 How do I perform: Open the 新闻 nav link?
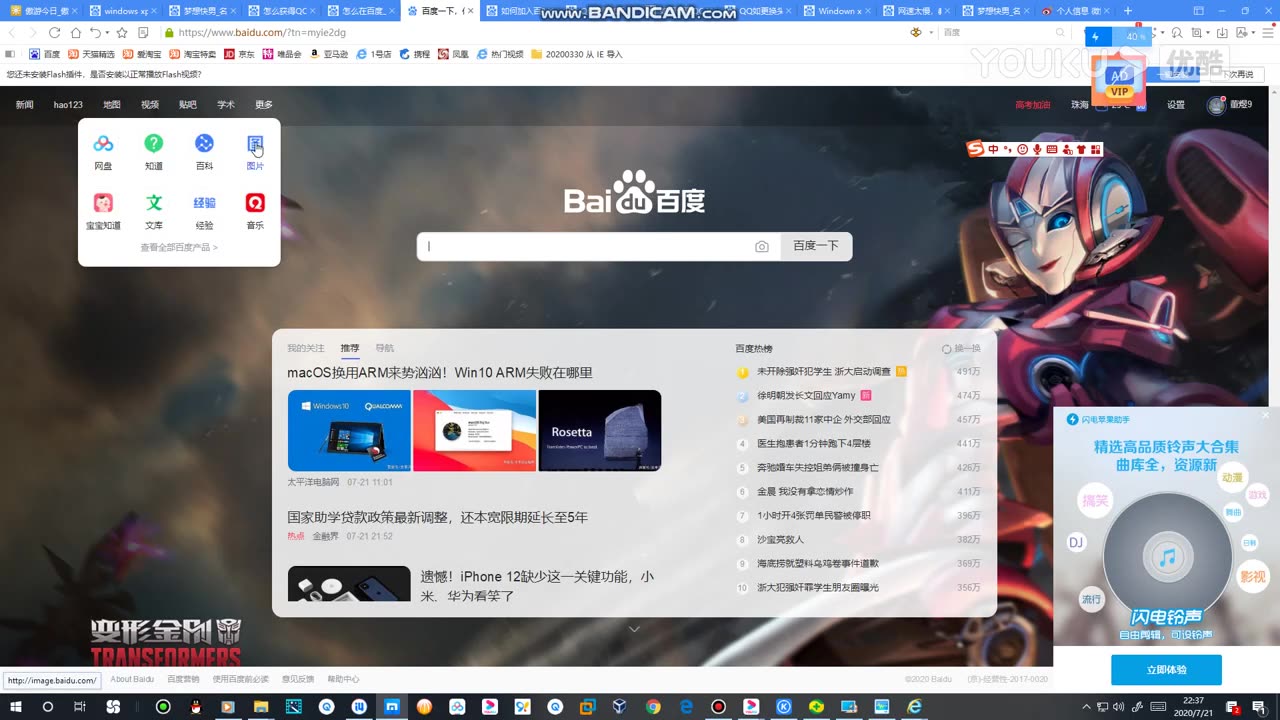25,105
